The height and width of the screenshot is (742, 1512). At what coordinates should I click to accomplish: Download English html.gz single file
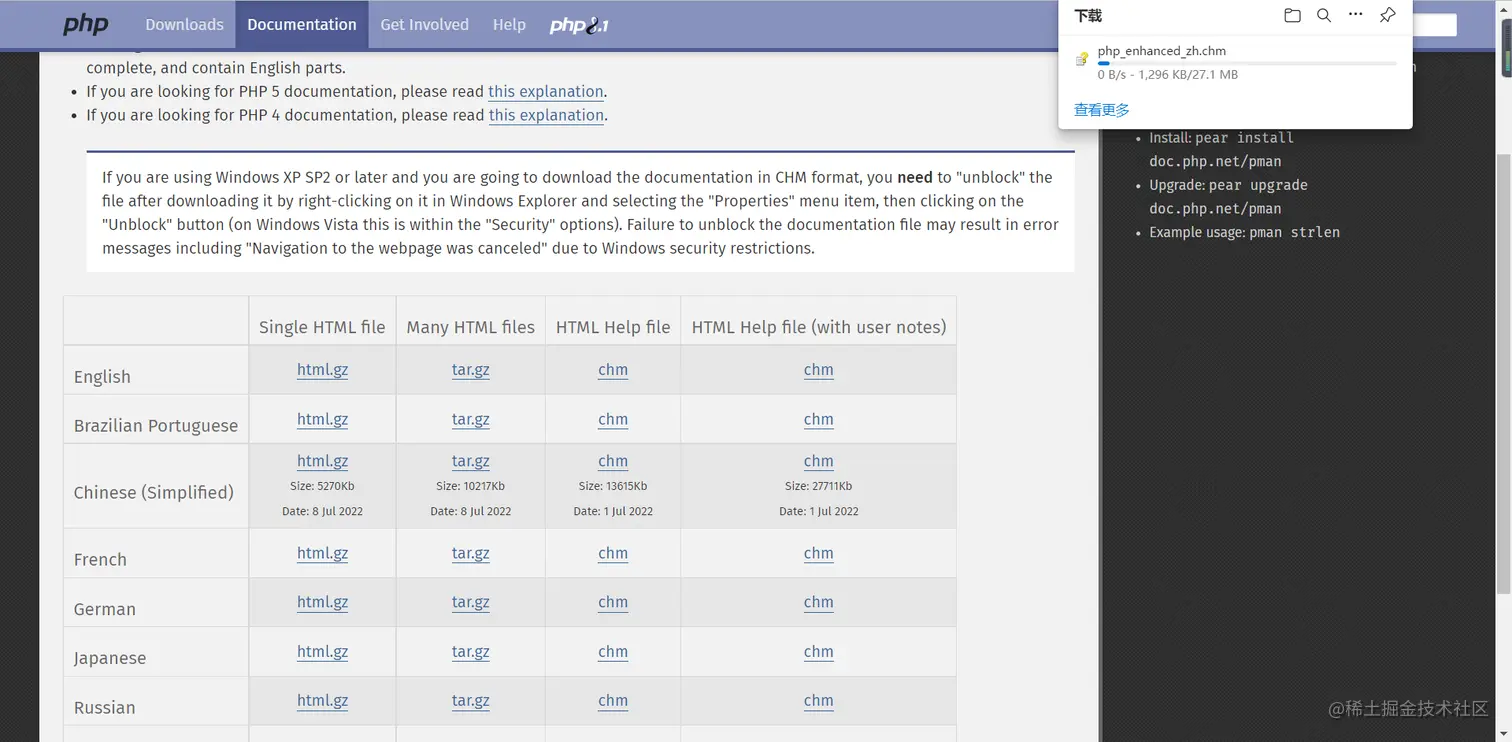[x=322, y=370]
